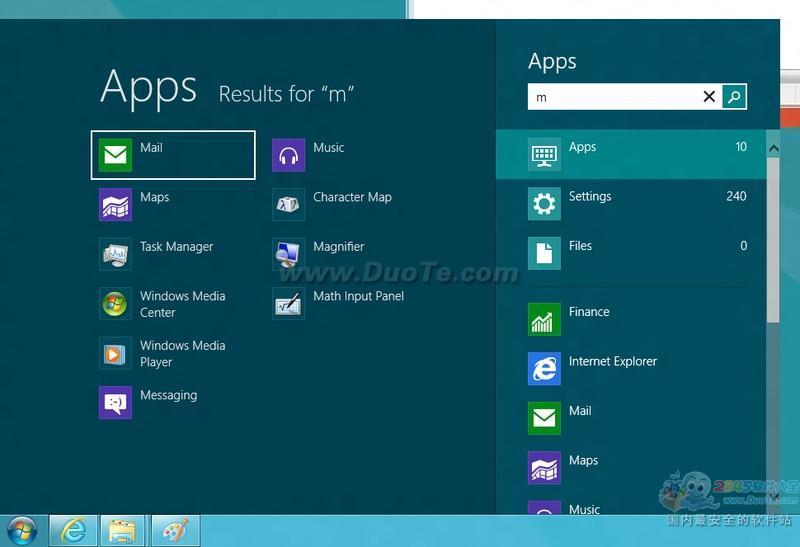The image size is (800, 547).
Task: Click Music label at bottom of search pane
Action: tap(584, 509)
